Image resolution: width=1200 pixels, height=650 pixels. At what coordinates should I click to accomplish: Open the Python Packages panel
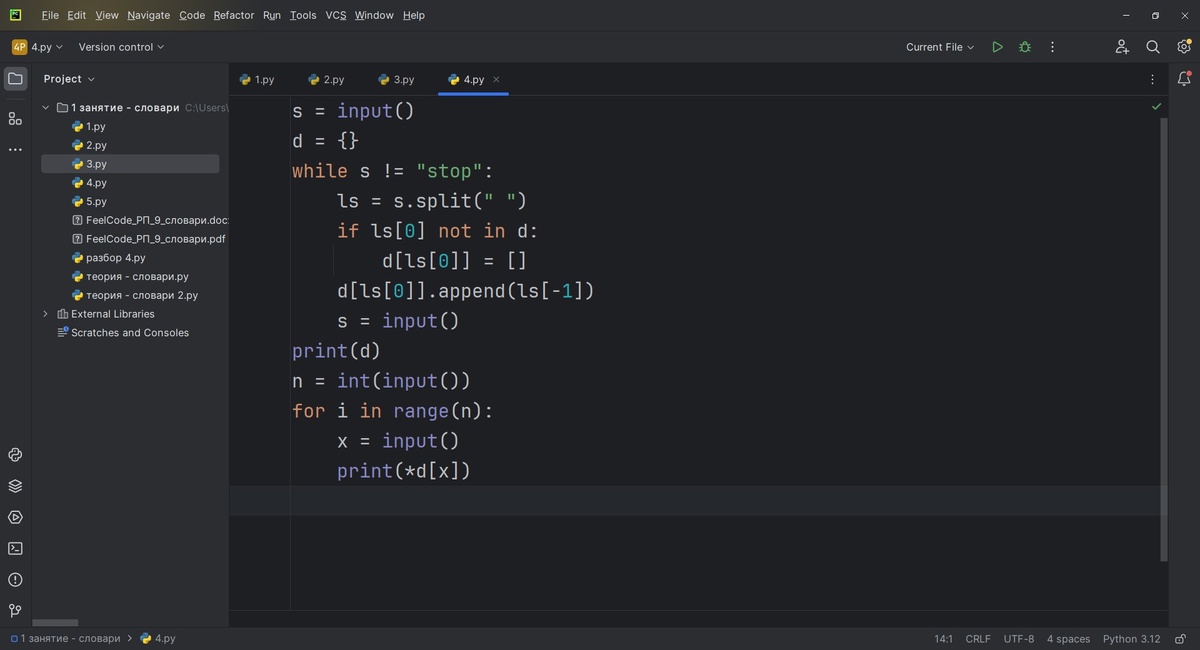click(x=14, y=486)
